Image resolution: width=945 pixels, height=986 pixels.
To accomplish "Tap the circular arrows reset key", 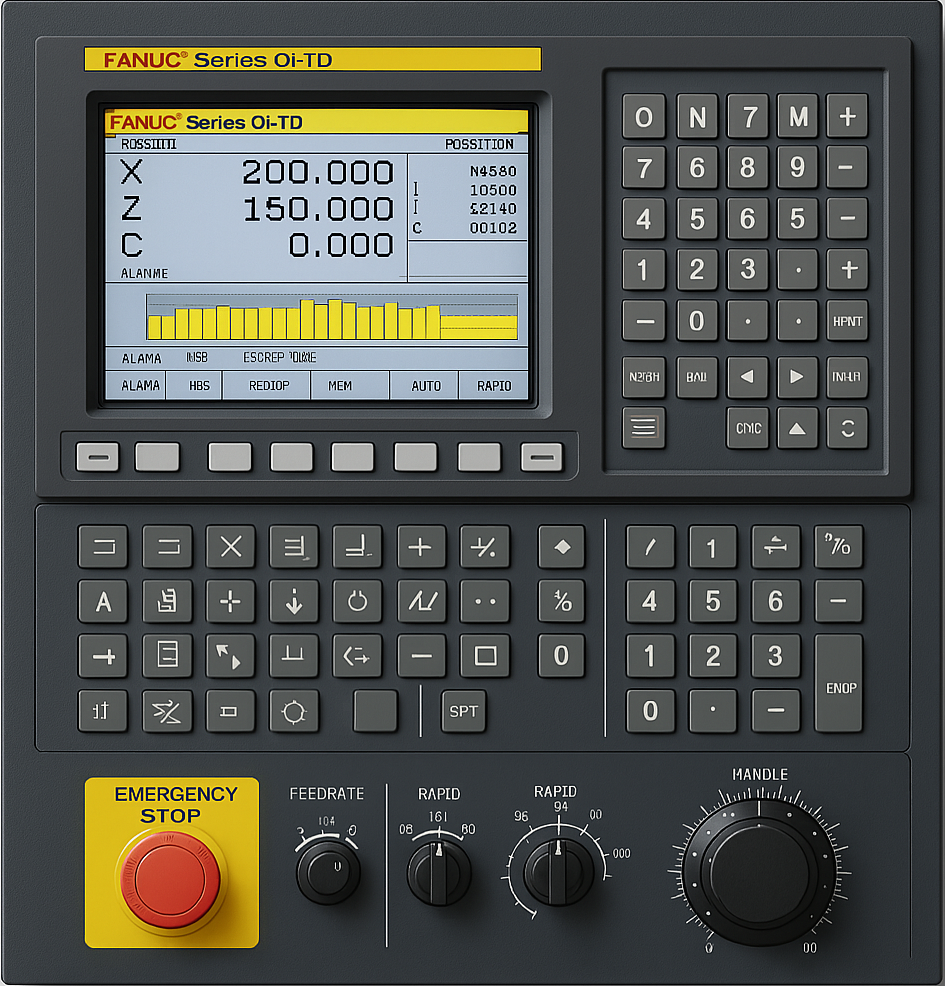I will coord(847,428).
